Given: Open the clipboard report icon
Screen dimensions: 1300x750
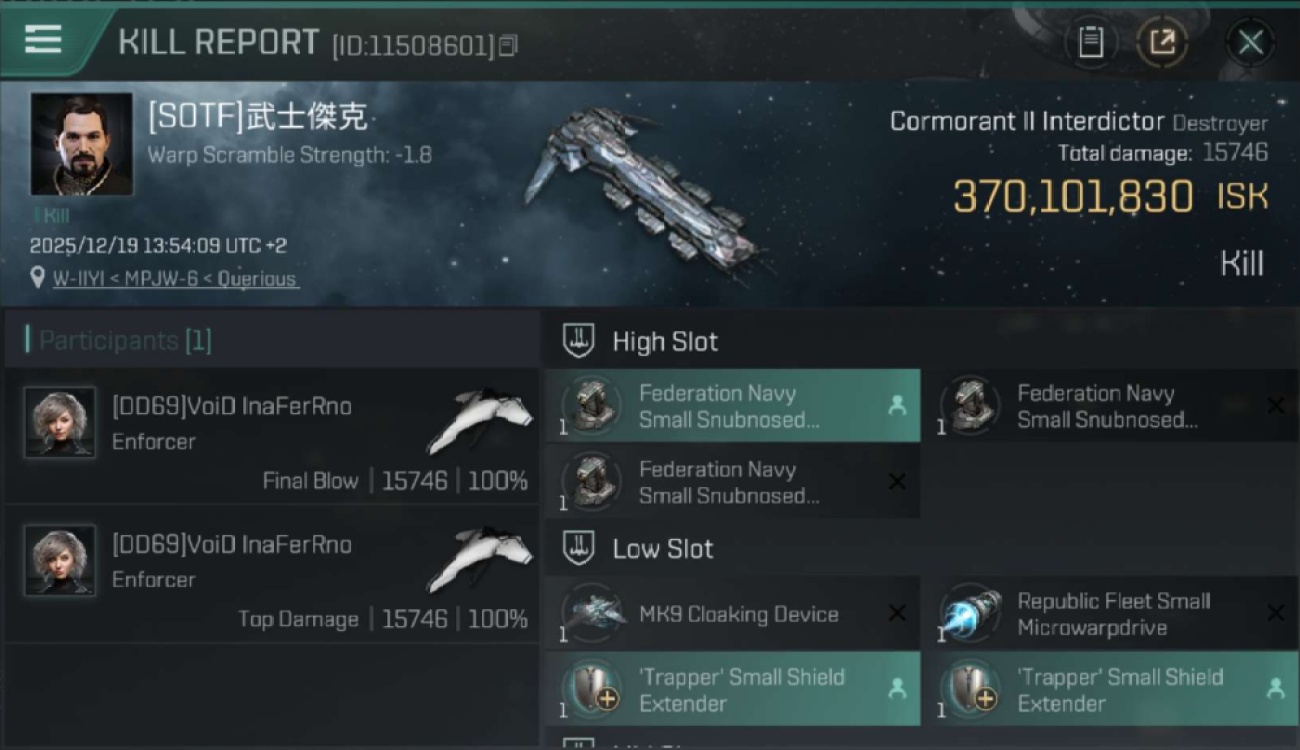Looking at the screenshot, I should (x=1091, y=42).
